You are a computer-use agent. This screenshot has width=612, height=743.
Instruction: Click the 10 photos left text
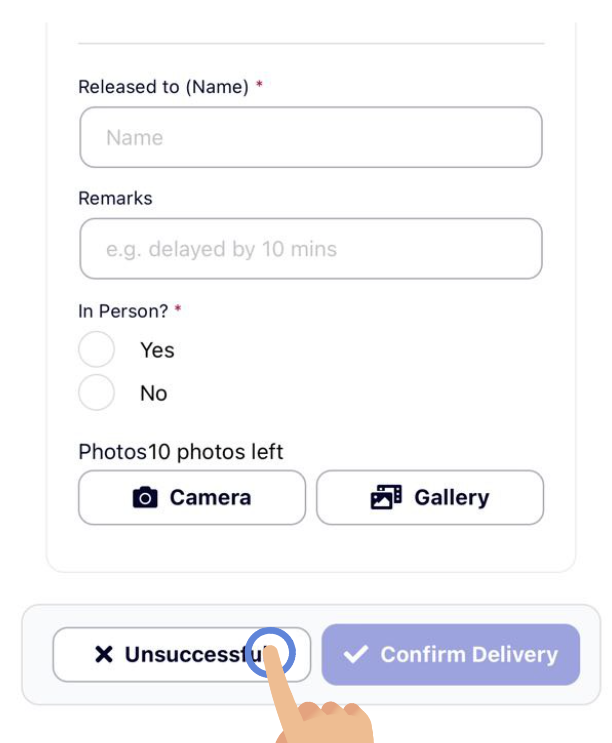(216, 452)
